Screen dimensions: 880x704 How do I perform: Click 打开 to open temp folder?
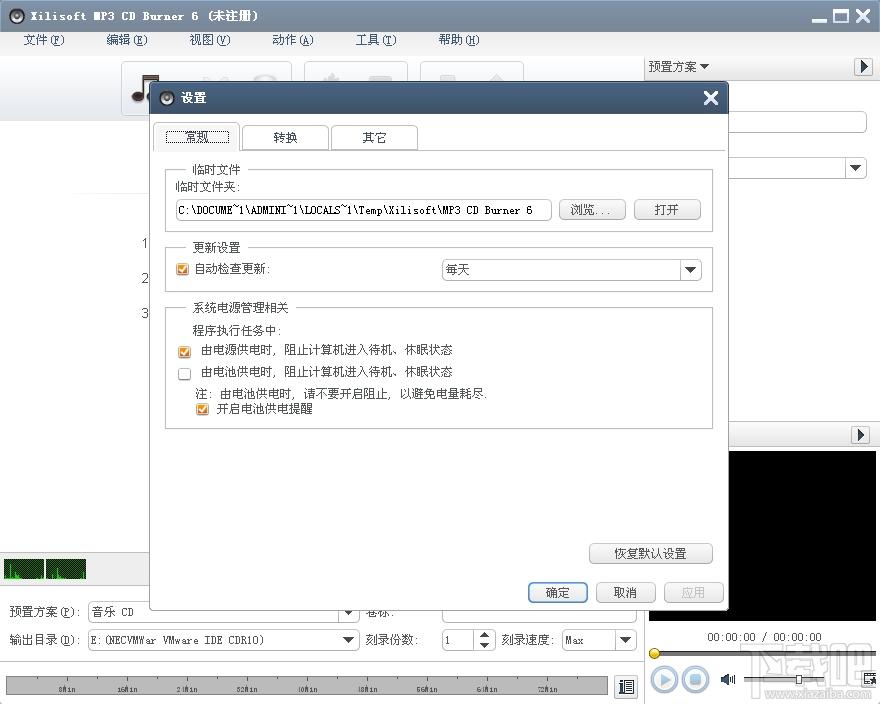pos(667,210)
